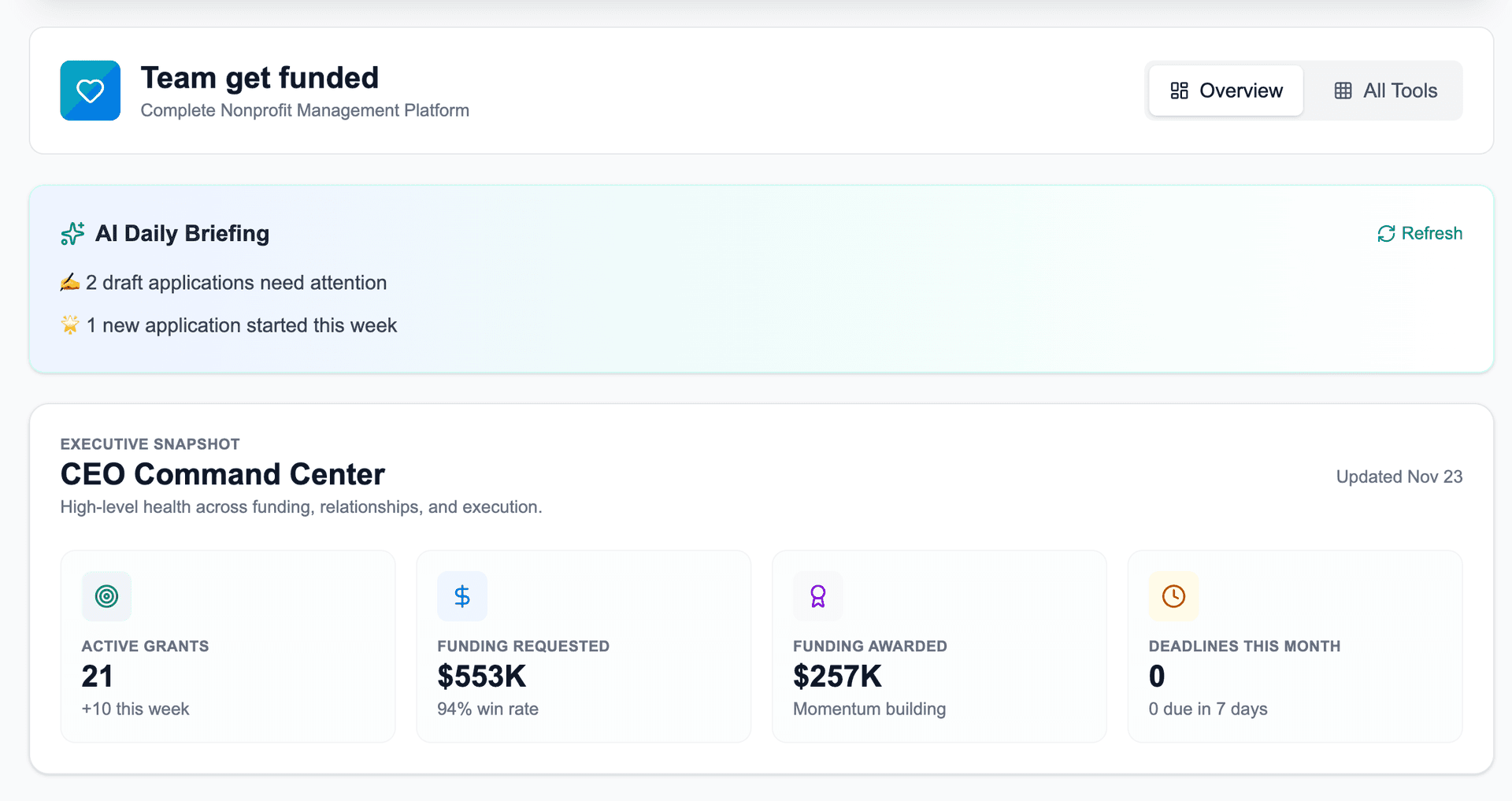Click the AI sparkle icon beside Daily Briefing
Viewport: 1512px width, 801px height.
coord(72,233)
